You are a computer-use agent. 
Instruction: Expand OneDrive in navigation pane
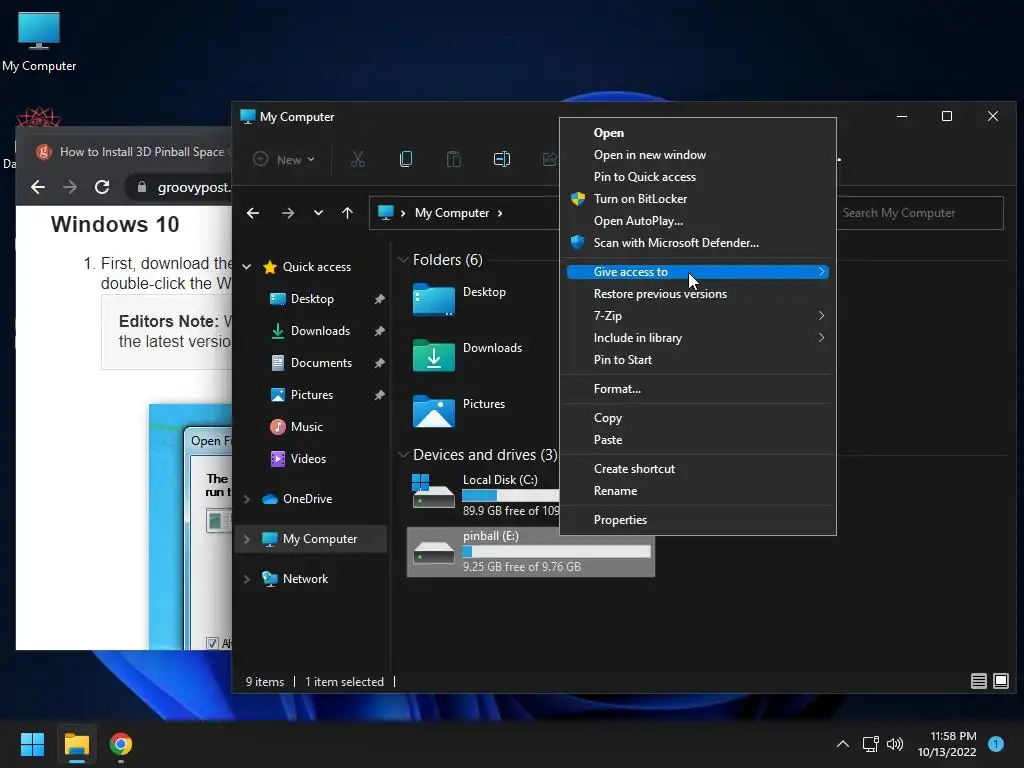tap(247, 499)
